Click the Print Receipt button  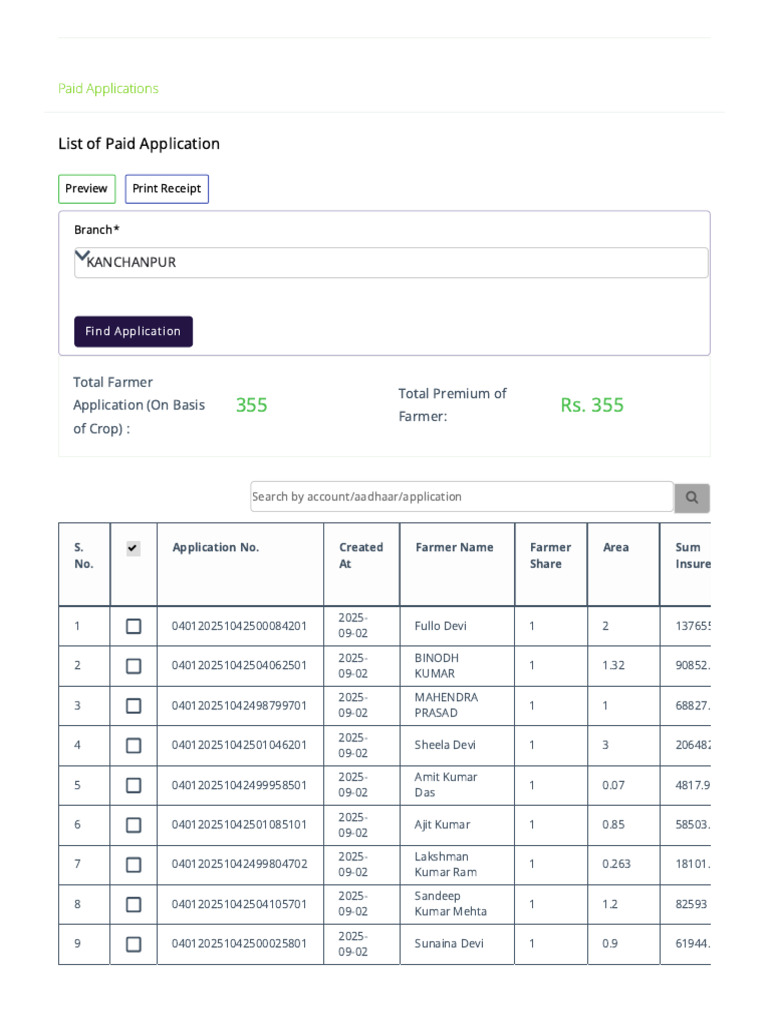click(167, 189)
